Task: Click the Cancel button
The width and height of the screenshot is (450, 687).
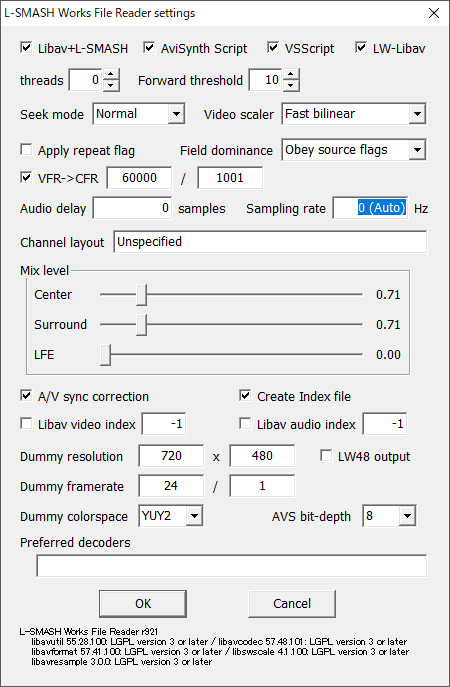Action: (x=292, y=604)
